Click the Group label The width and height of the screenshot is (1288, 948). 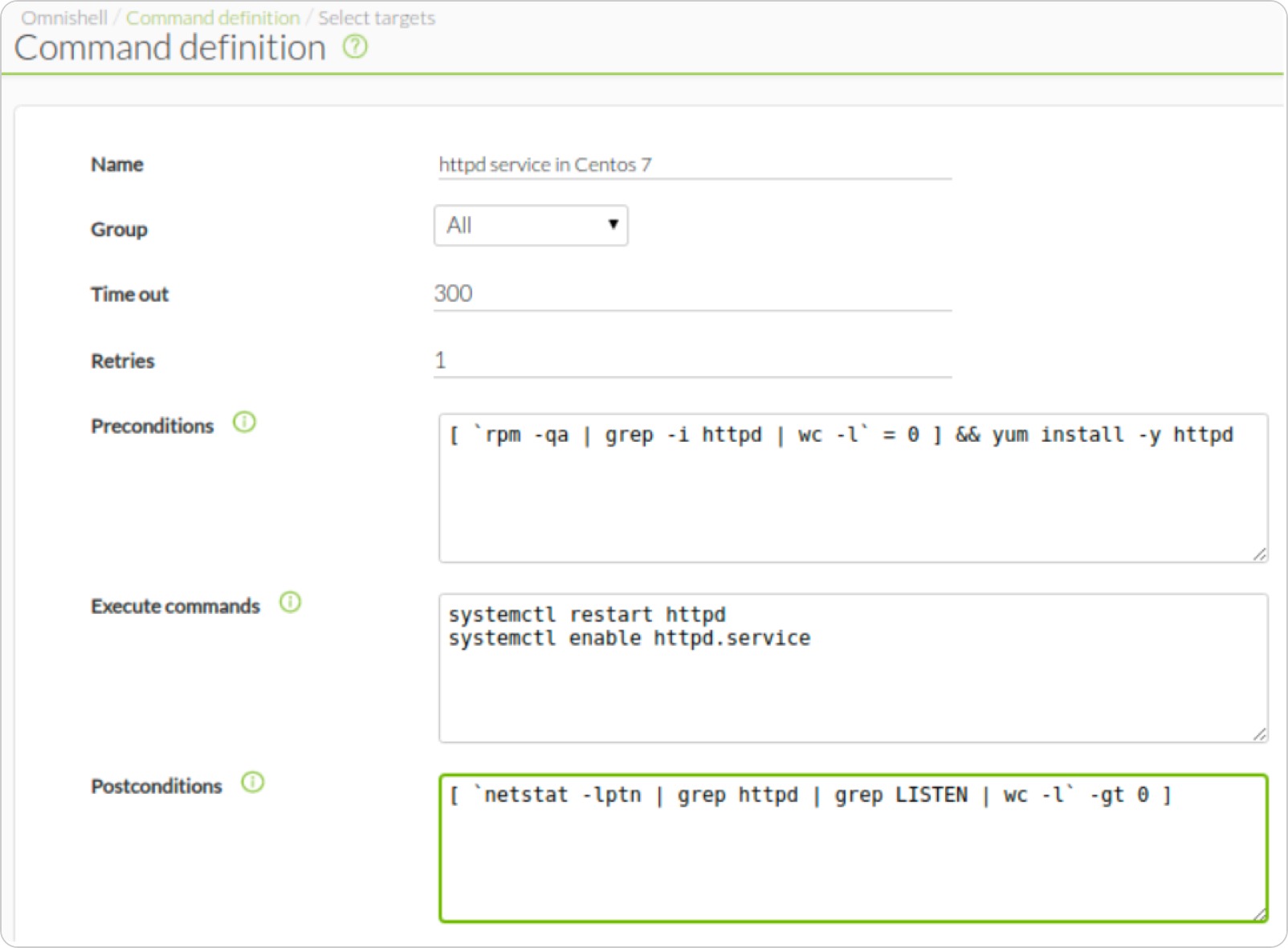coord(119,230)
